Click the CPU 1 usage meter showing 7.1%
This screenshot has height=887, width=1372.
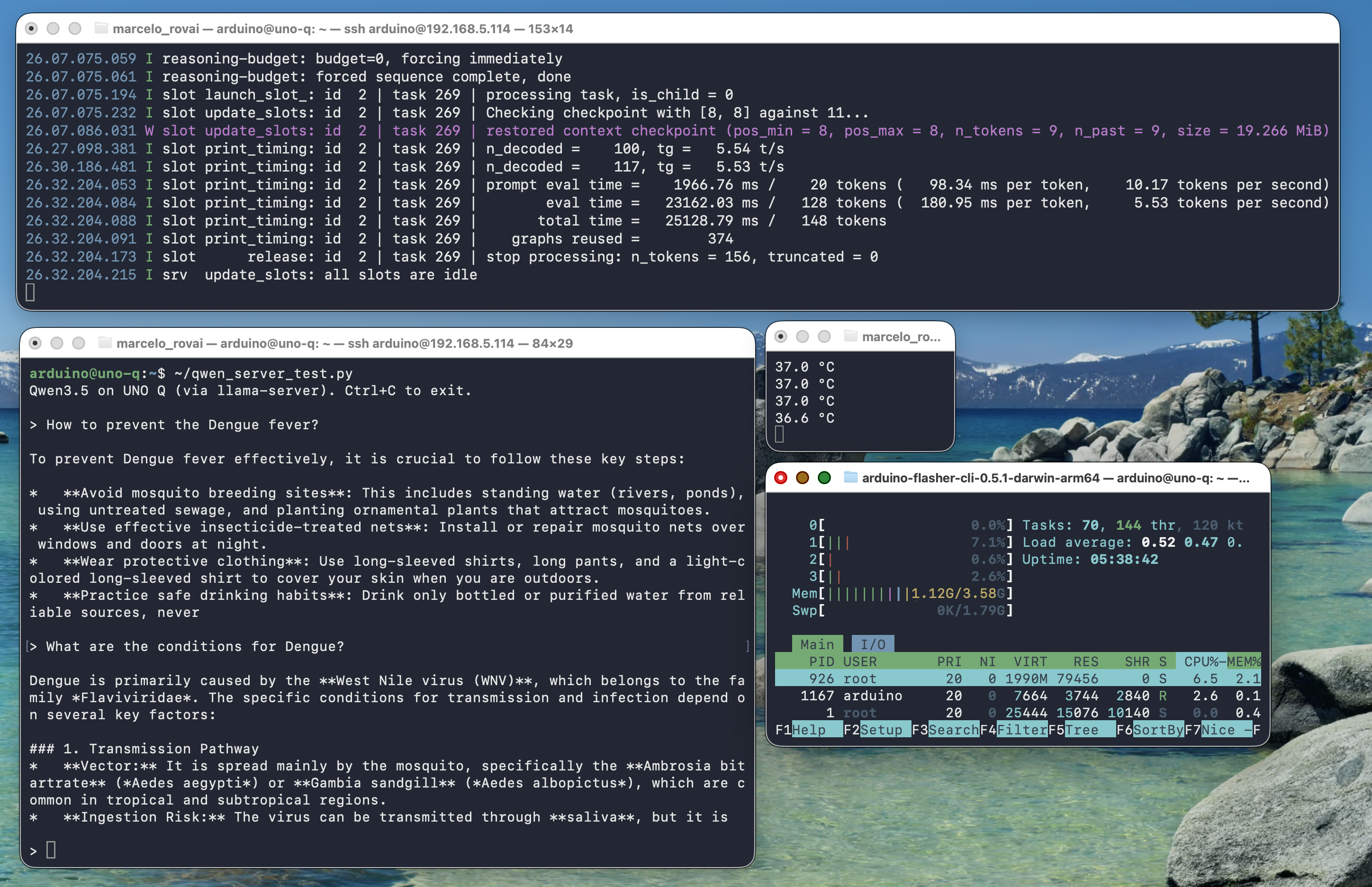pos(911,542)
